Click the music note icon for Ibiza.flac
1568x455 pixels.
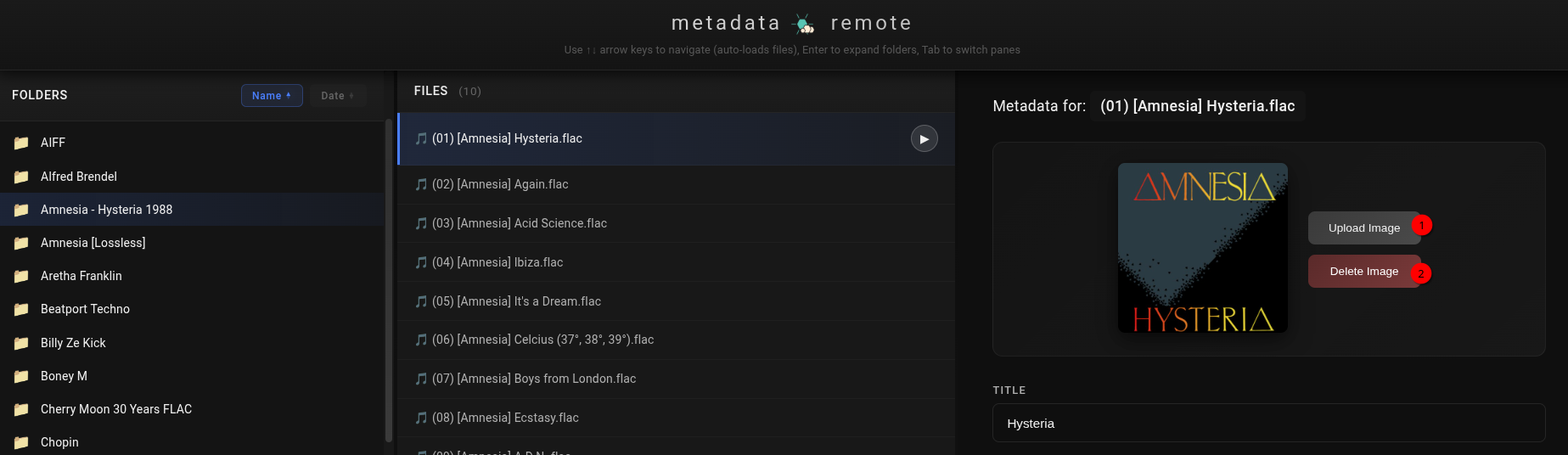(421, 262)
